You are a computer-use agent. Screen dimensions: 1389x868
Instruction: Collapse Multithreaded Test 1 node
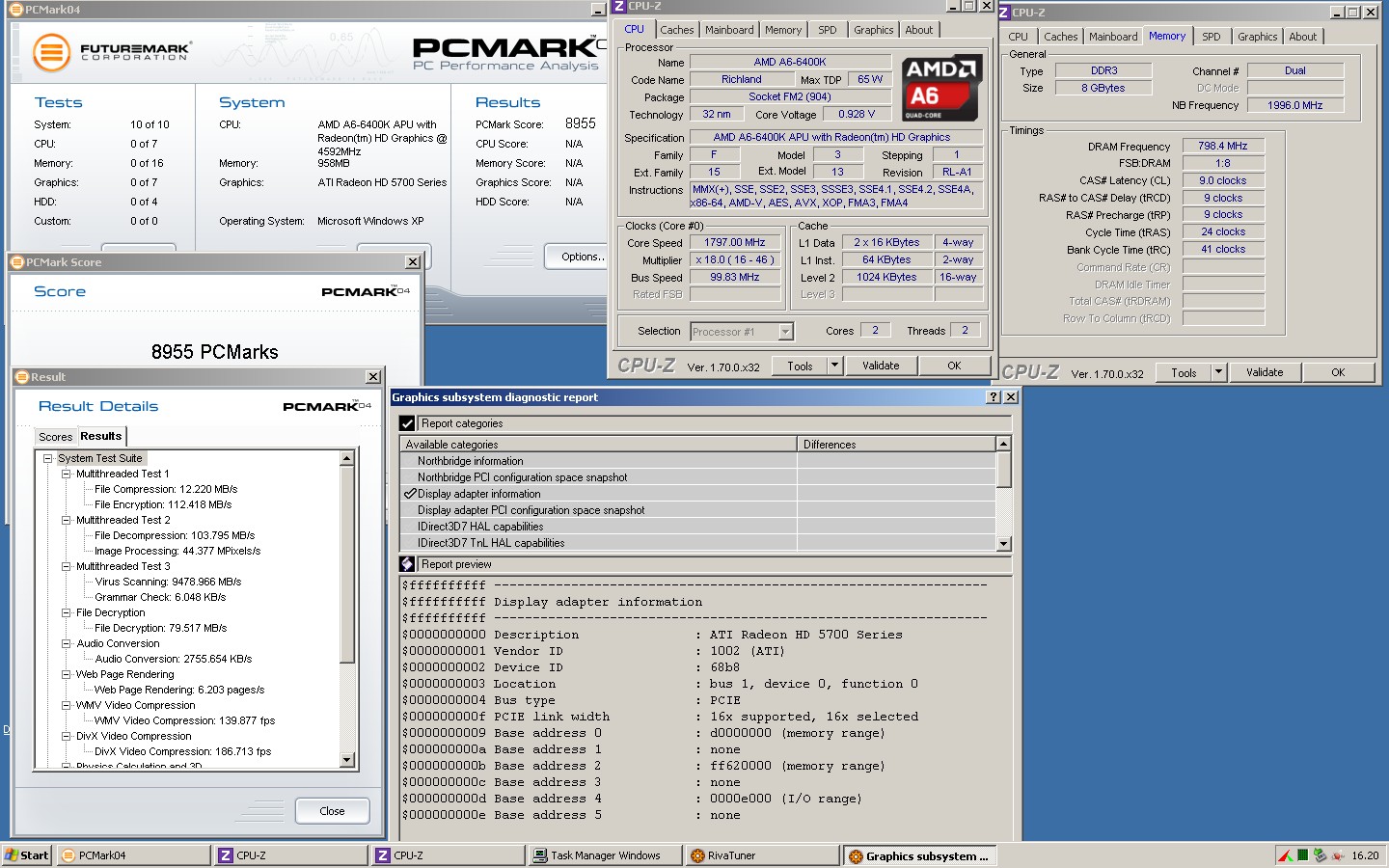coord(66,474)
